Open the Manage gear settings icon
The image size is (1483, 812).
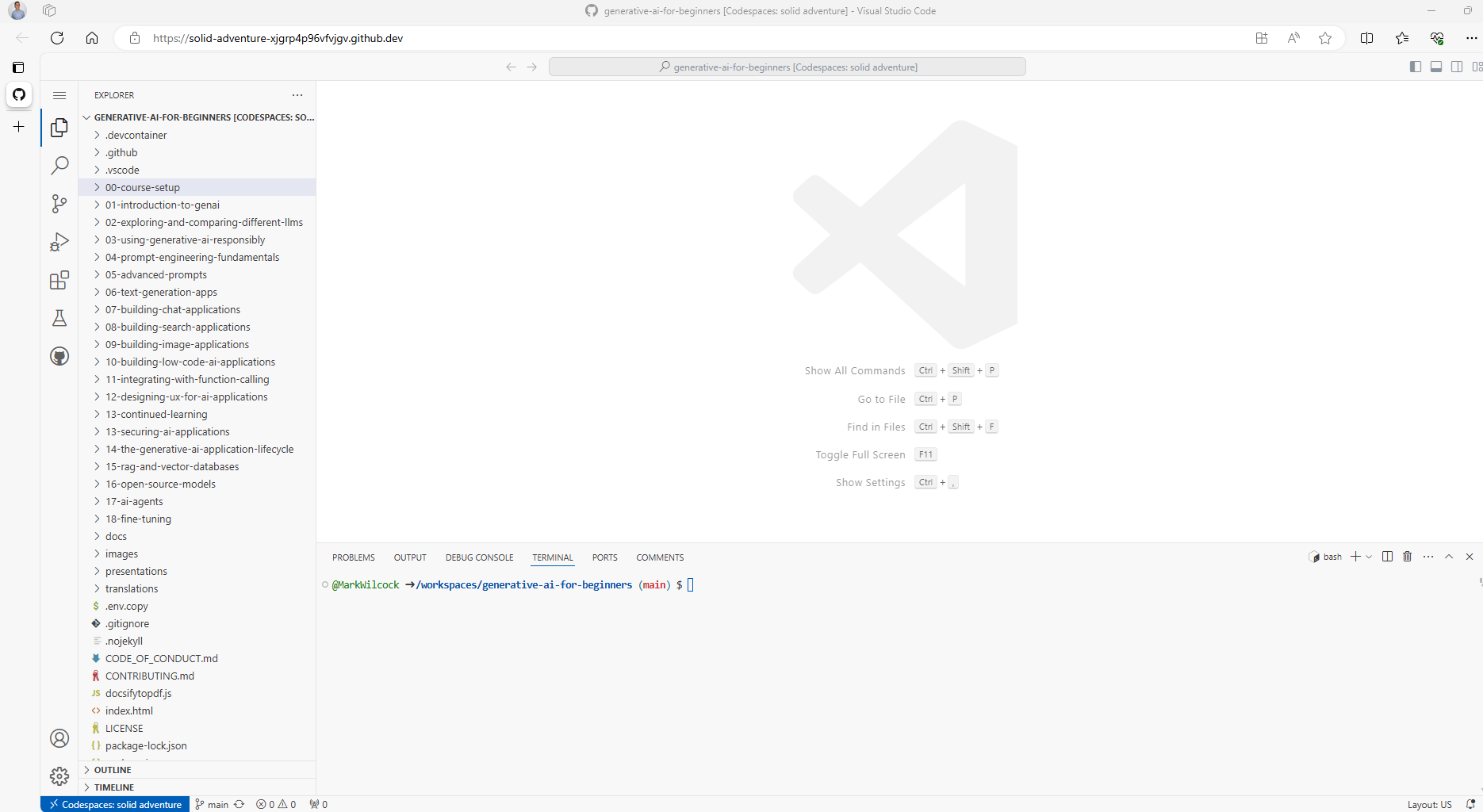(x=59, y=776)
